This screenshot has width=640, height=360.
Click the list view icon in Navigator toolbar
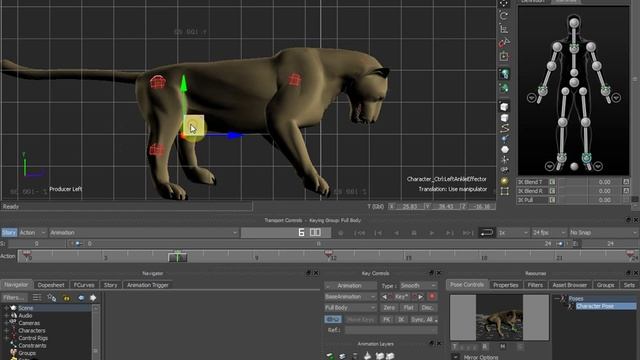[x=37, y=298]
